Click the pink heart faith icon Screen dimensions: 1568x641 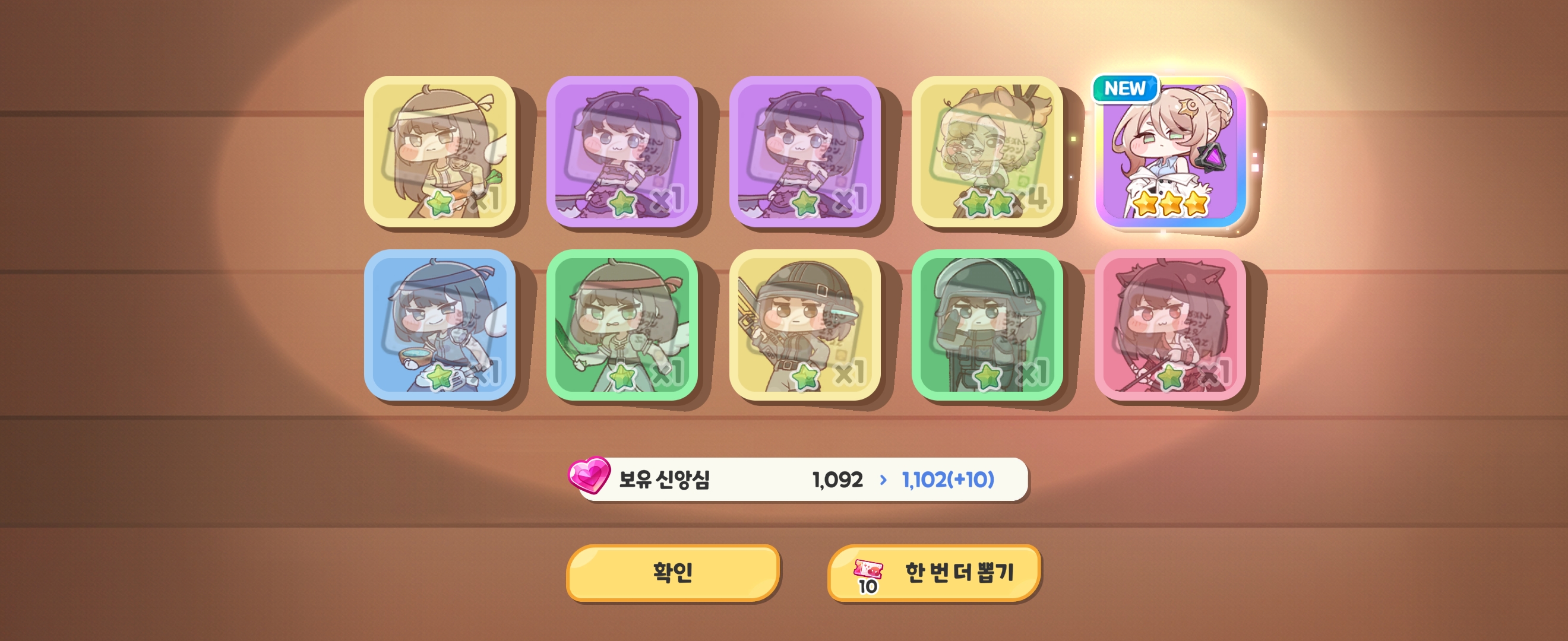tap(589, 474)
